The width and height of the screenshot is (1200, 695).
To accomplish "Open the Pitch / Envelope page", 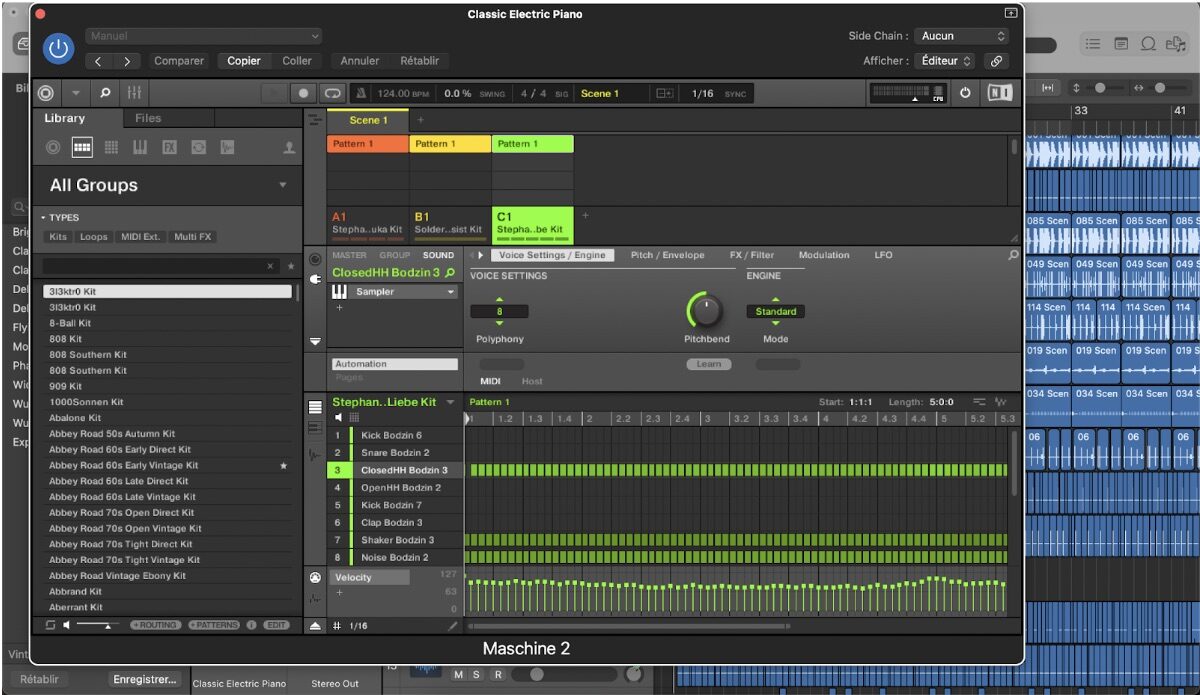I will pos(667,255).
